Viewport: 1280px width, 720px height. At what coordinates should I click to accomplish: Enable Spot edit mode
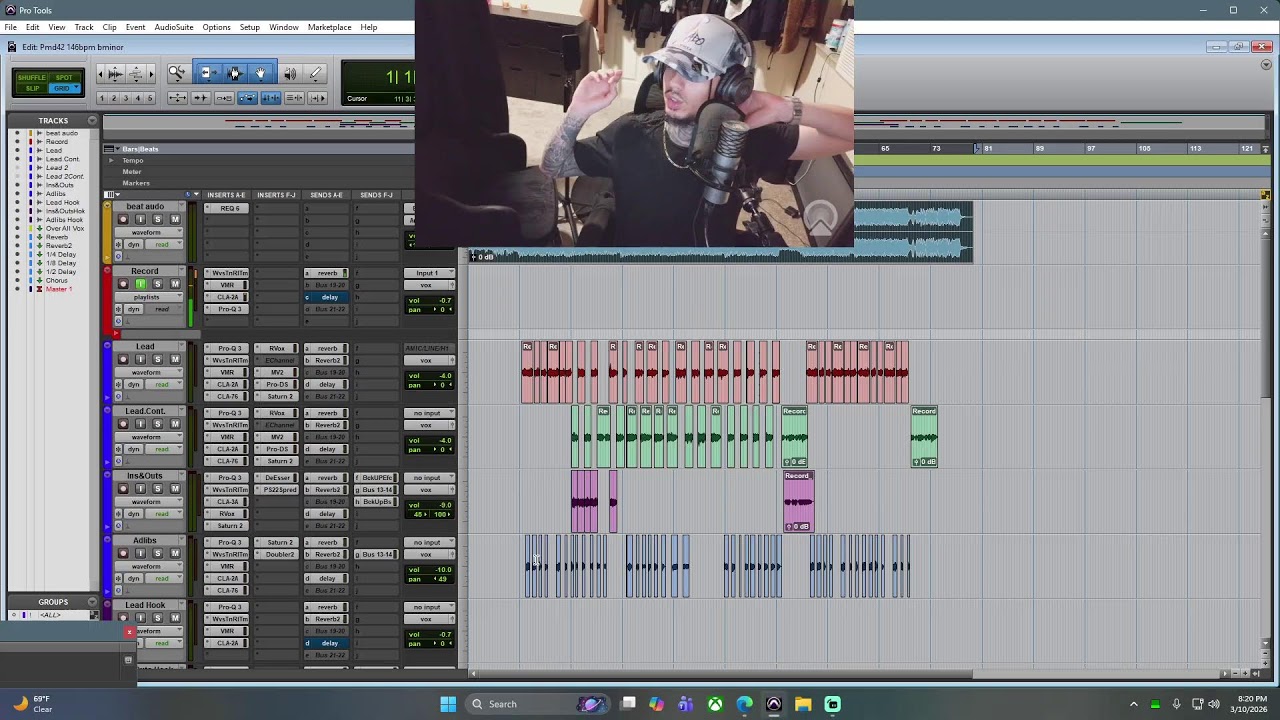point(64,77)
